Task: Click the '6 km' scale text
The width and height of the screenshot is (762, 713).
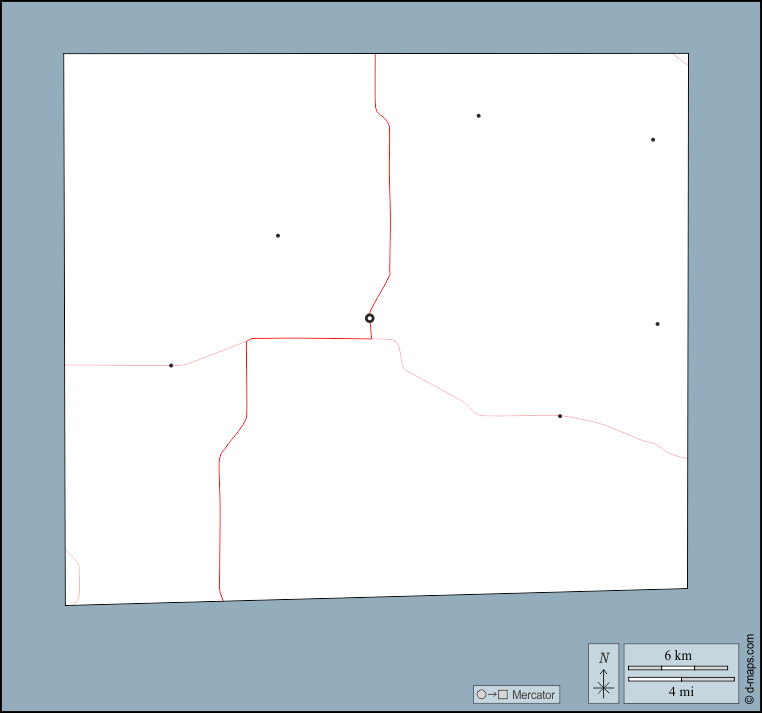Action: 678,655
